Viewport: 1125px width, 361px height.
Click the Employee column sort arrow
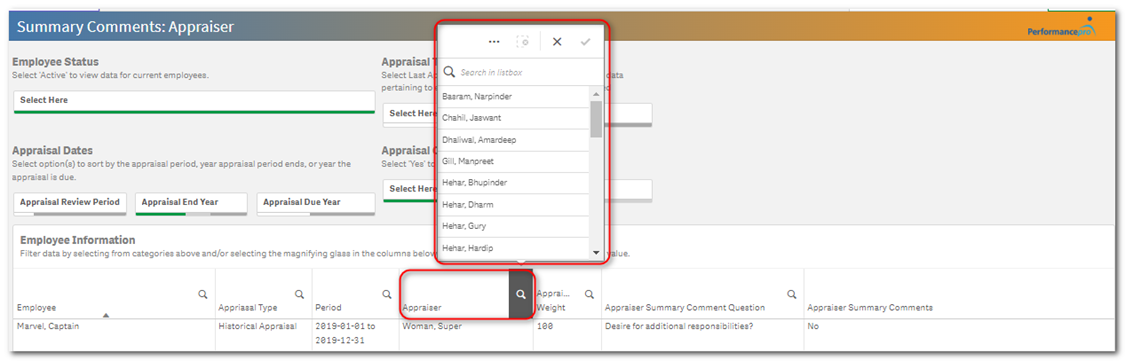point(106,315)
